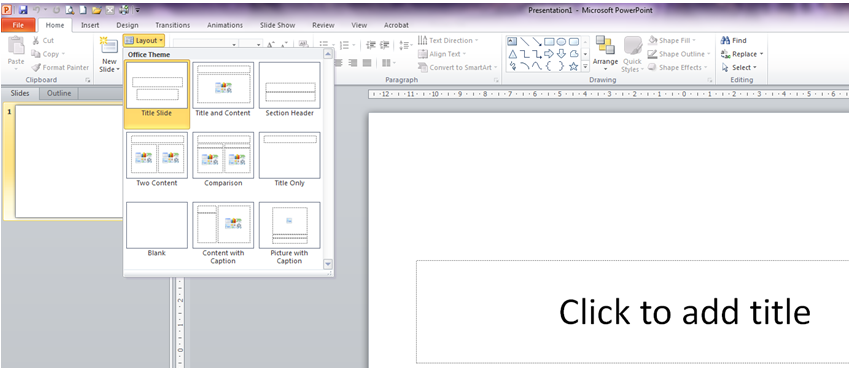
Task: Click the Print Preview icon in Quick Access Toolbar
Action: tap(70, 10)
